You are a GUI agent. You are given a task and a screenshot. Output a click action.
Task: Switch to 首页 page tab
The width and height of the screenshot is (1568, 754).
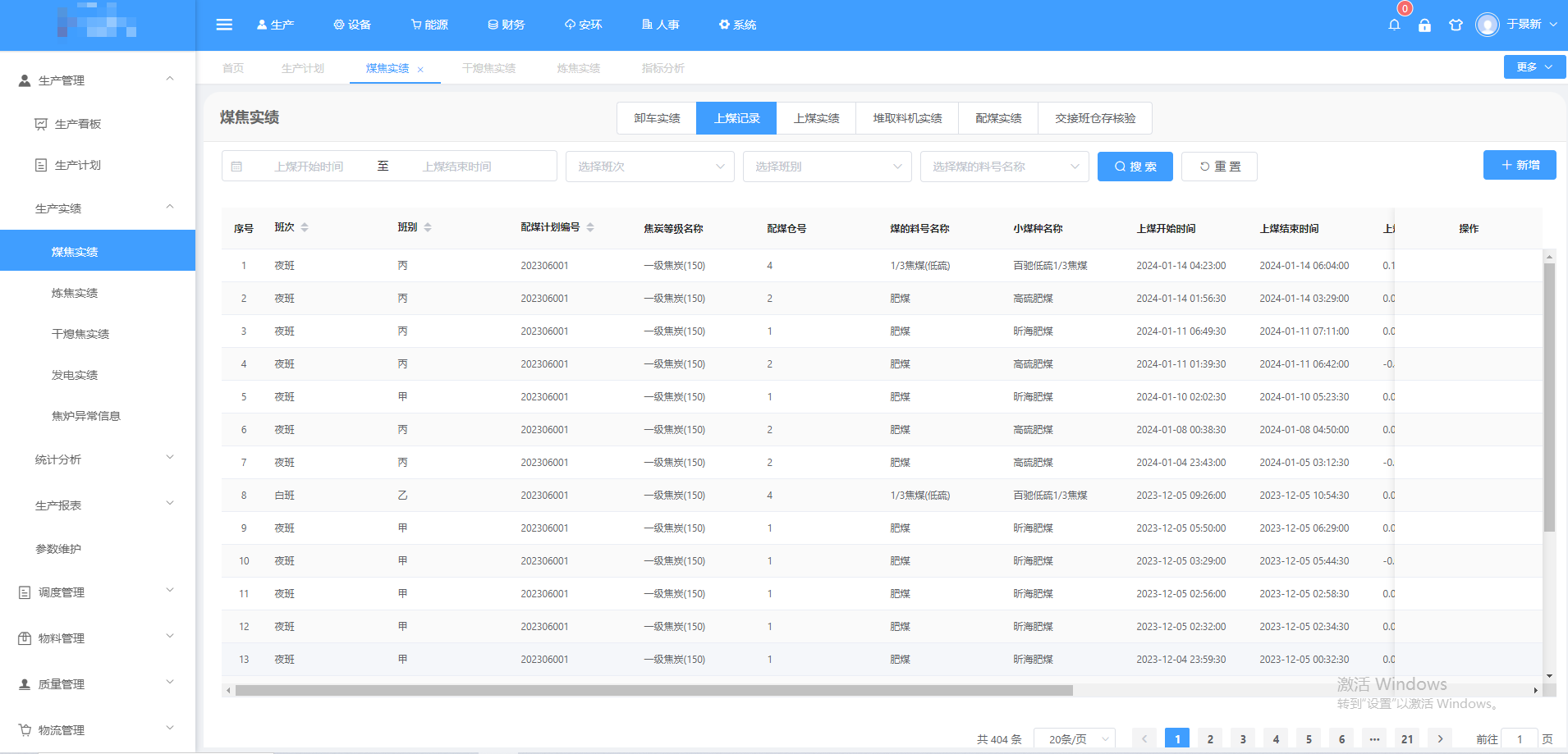coord(233,68)
